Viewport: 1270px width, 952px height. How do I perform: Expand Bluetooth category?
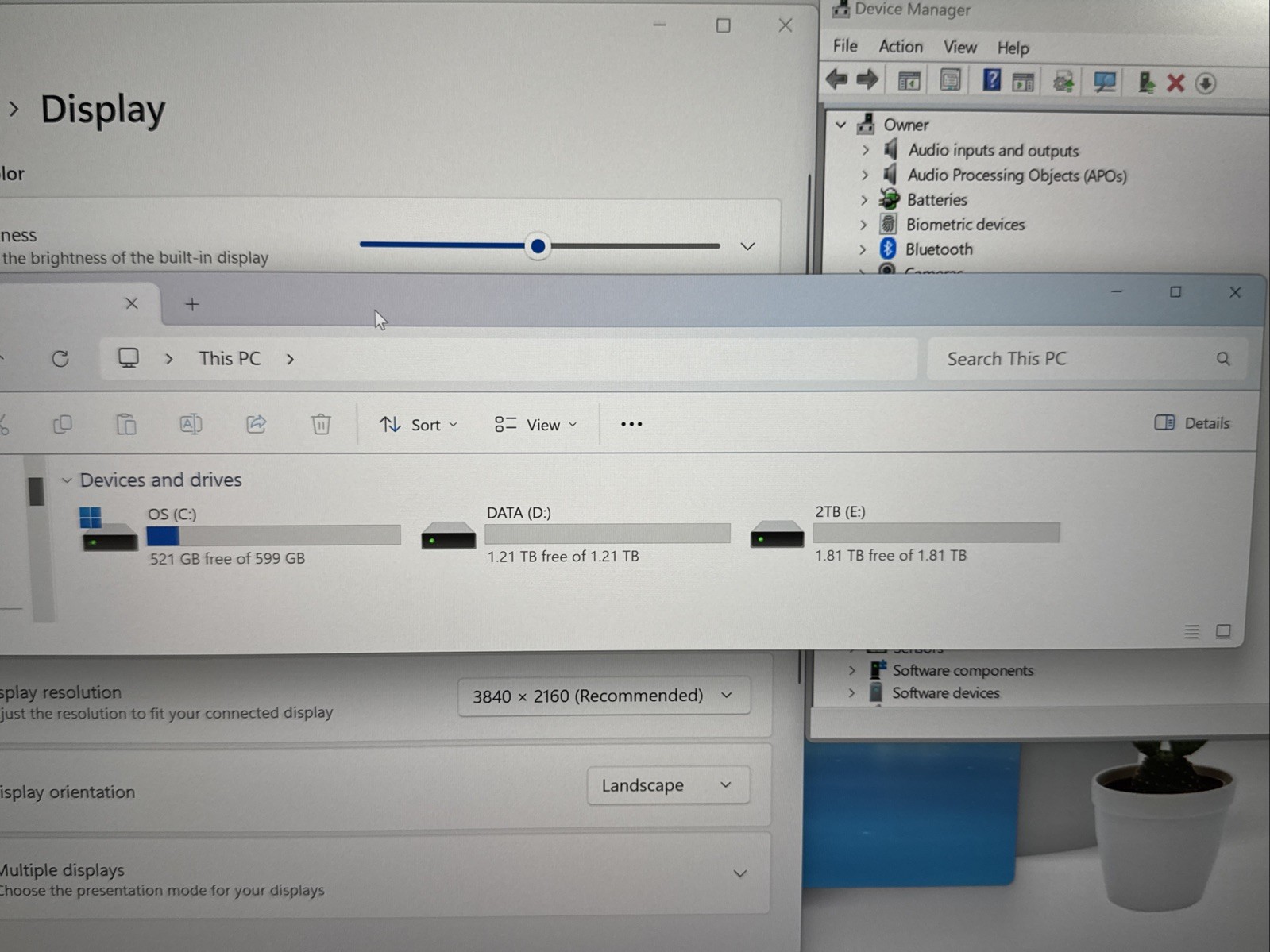click(x=863, y=249)
